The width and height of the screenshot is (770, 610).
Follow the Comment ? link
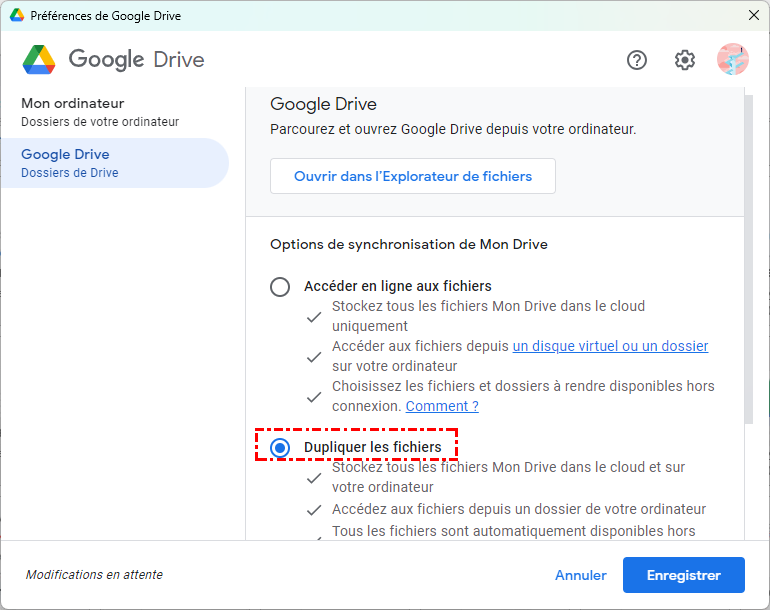pyautogui.click(x=442, y=406)
